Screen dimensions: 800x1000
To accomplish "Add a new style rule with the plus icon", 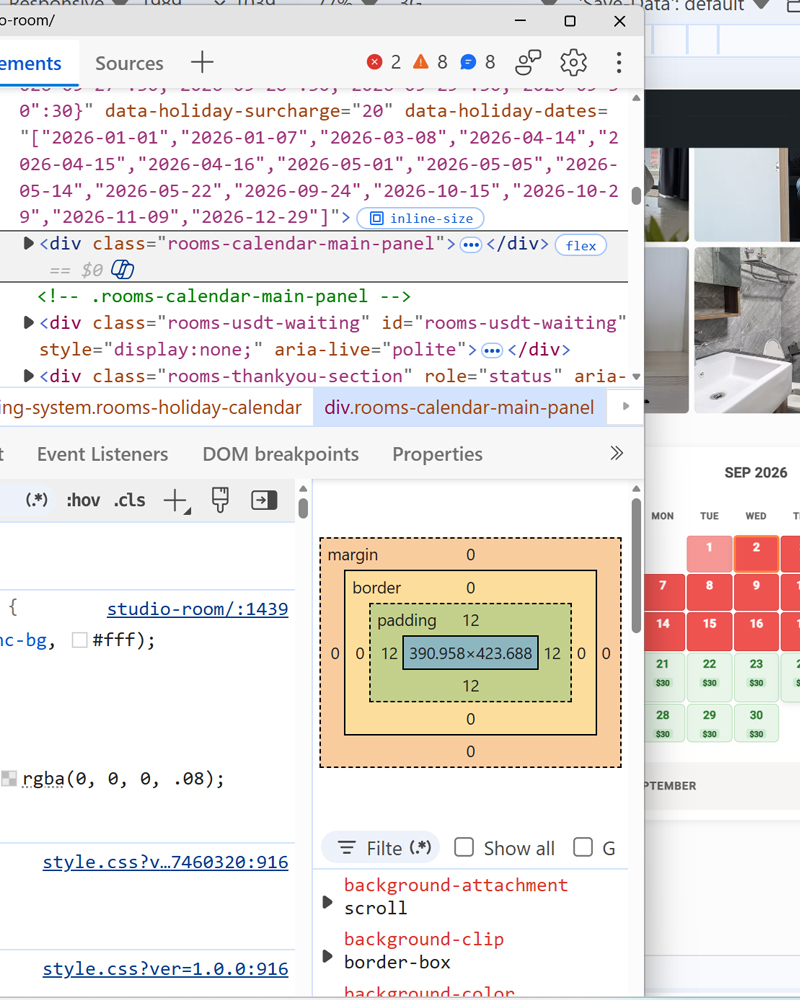I will [x=175, y=501].
